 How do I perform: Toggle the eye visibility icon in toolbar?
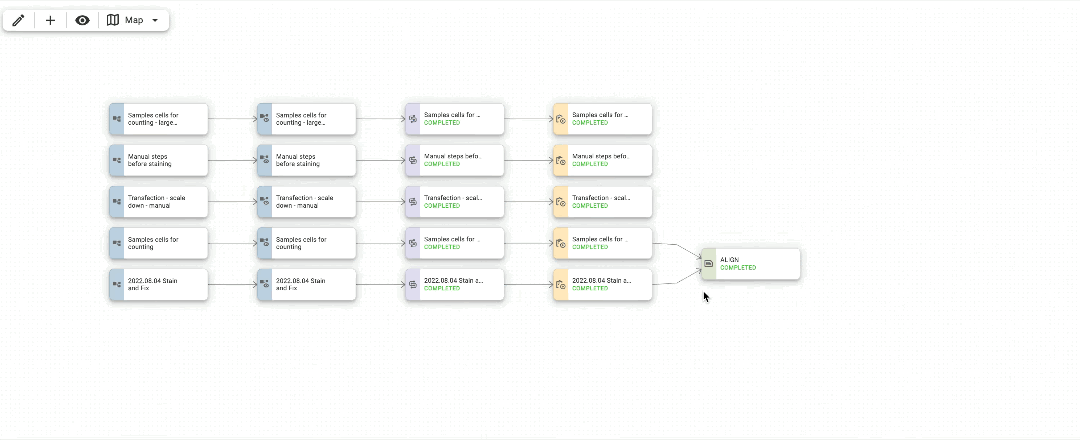click(x=82, y=20)
